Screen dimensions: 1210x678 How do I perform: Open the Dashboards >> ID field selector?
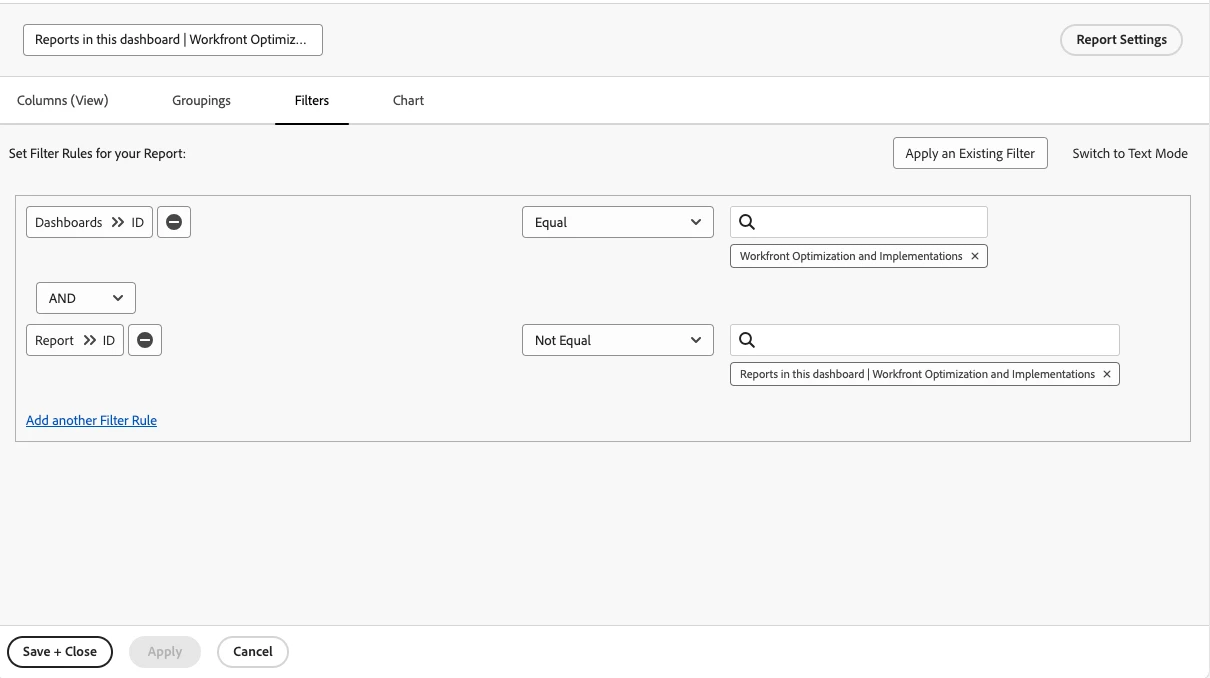pyautogui.click(x=89, y=222)
